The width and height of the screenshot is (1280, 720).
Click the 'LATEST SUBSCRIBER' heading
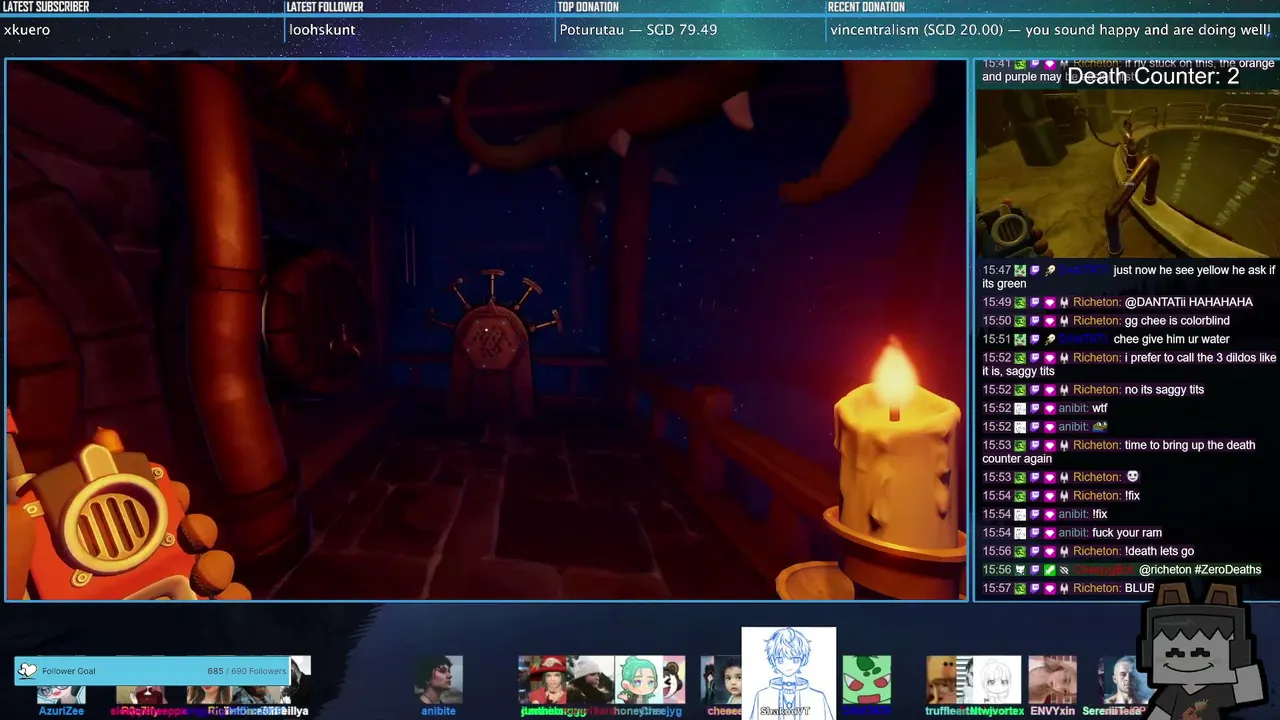coord(46,7)
